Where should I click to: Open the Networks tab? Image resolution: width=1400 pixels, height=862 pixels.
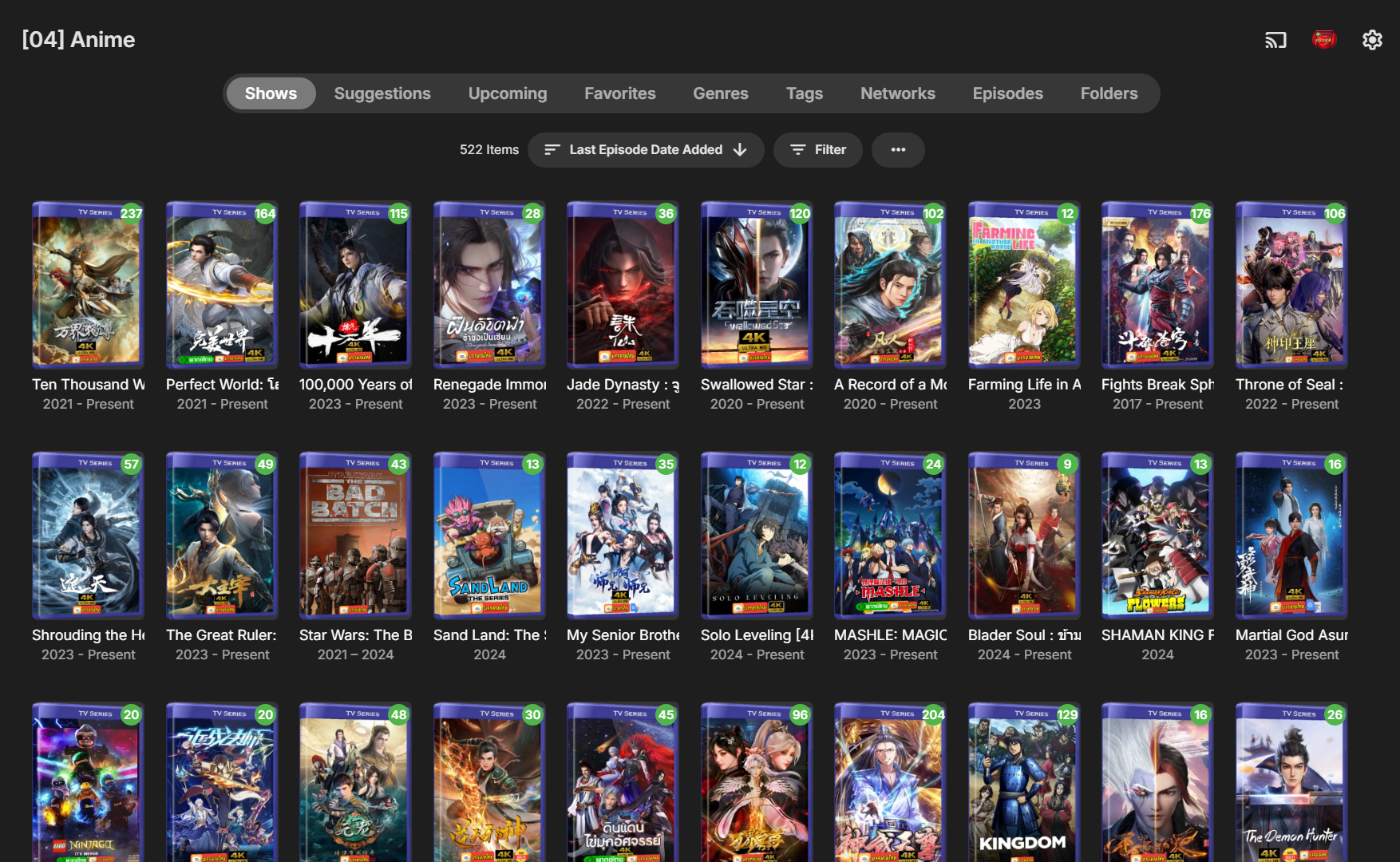pyautogui.click(x=898, y=93)
